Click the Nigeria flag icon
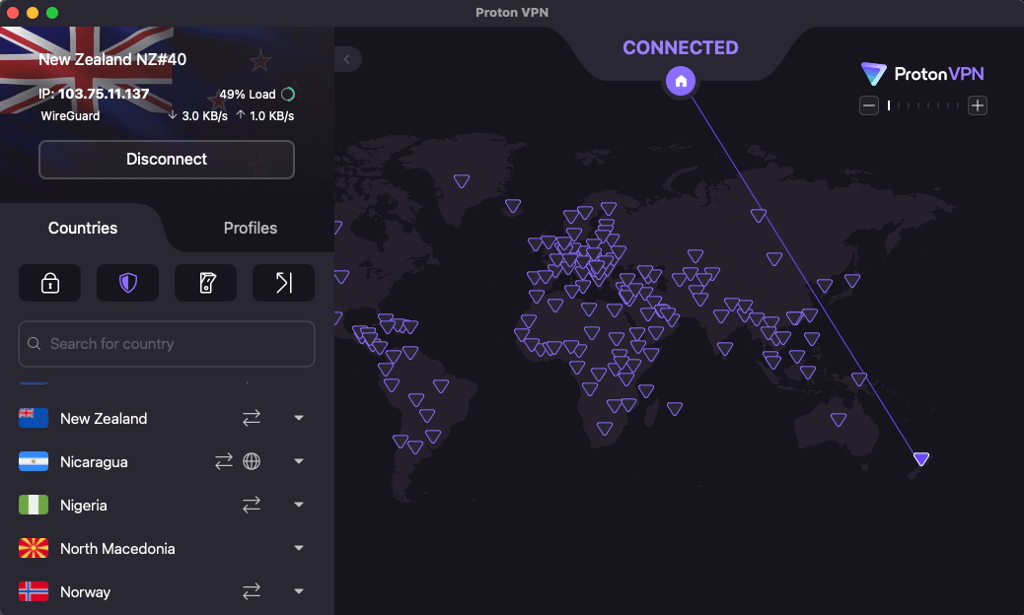Viewport: 1024px width, 615px height. pos(33,505)
